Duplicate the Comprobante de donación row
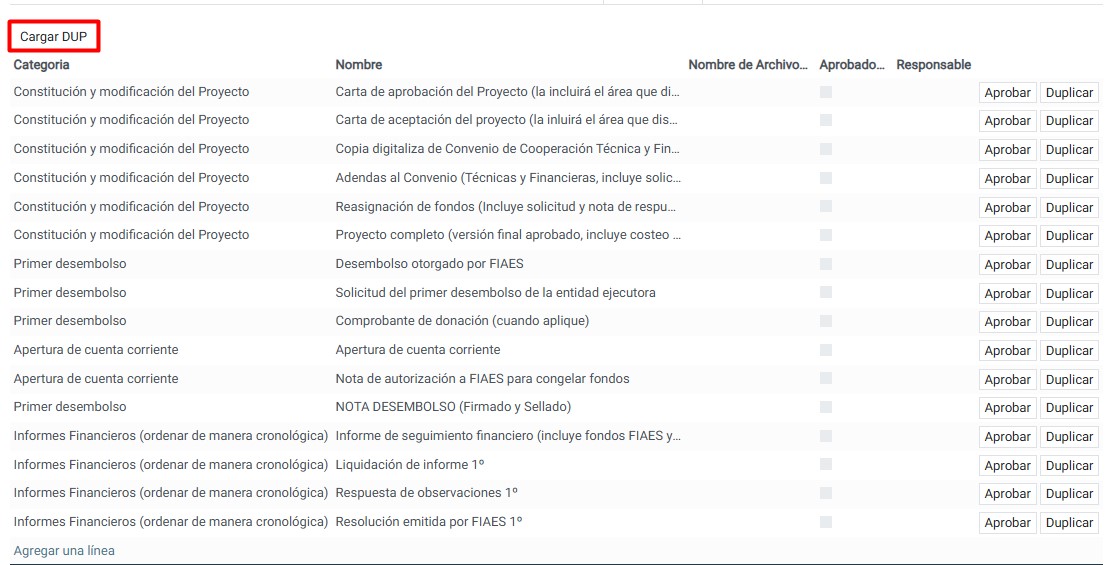 point(1069,322)
